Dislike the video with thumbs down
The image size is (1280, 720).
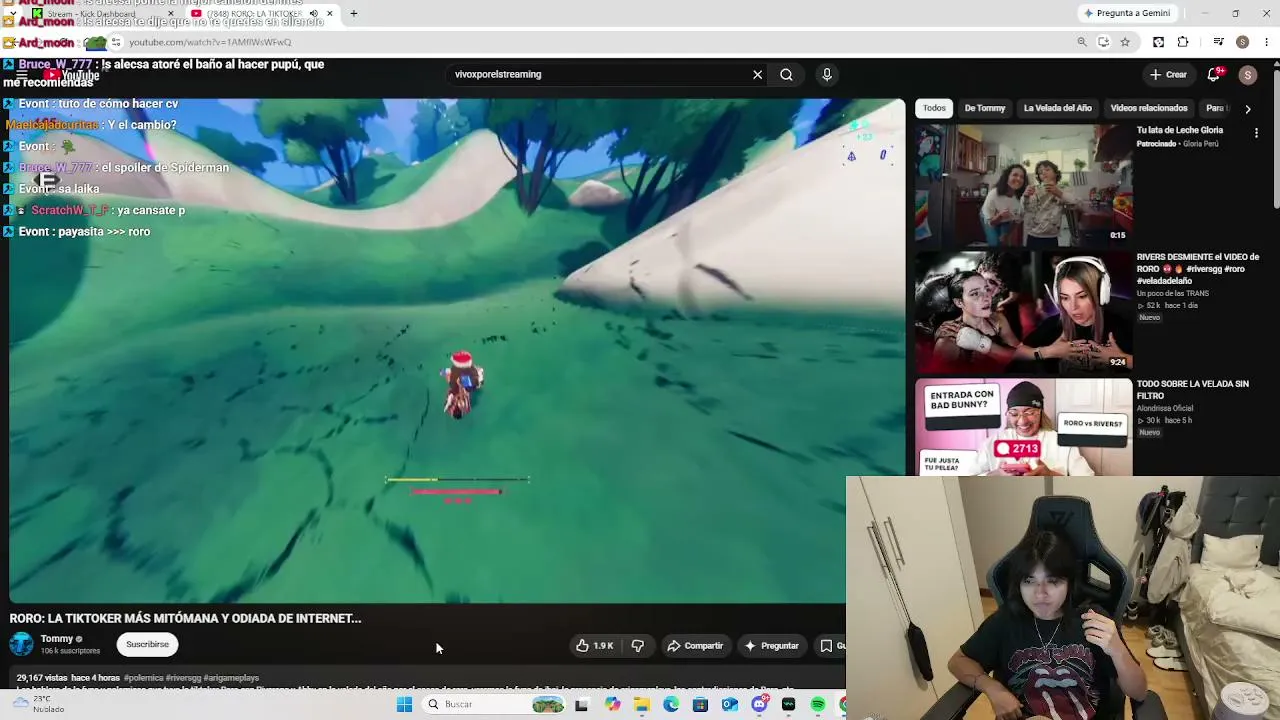point(637,646)
